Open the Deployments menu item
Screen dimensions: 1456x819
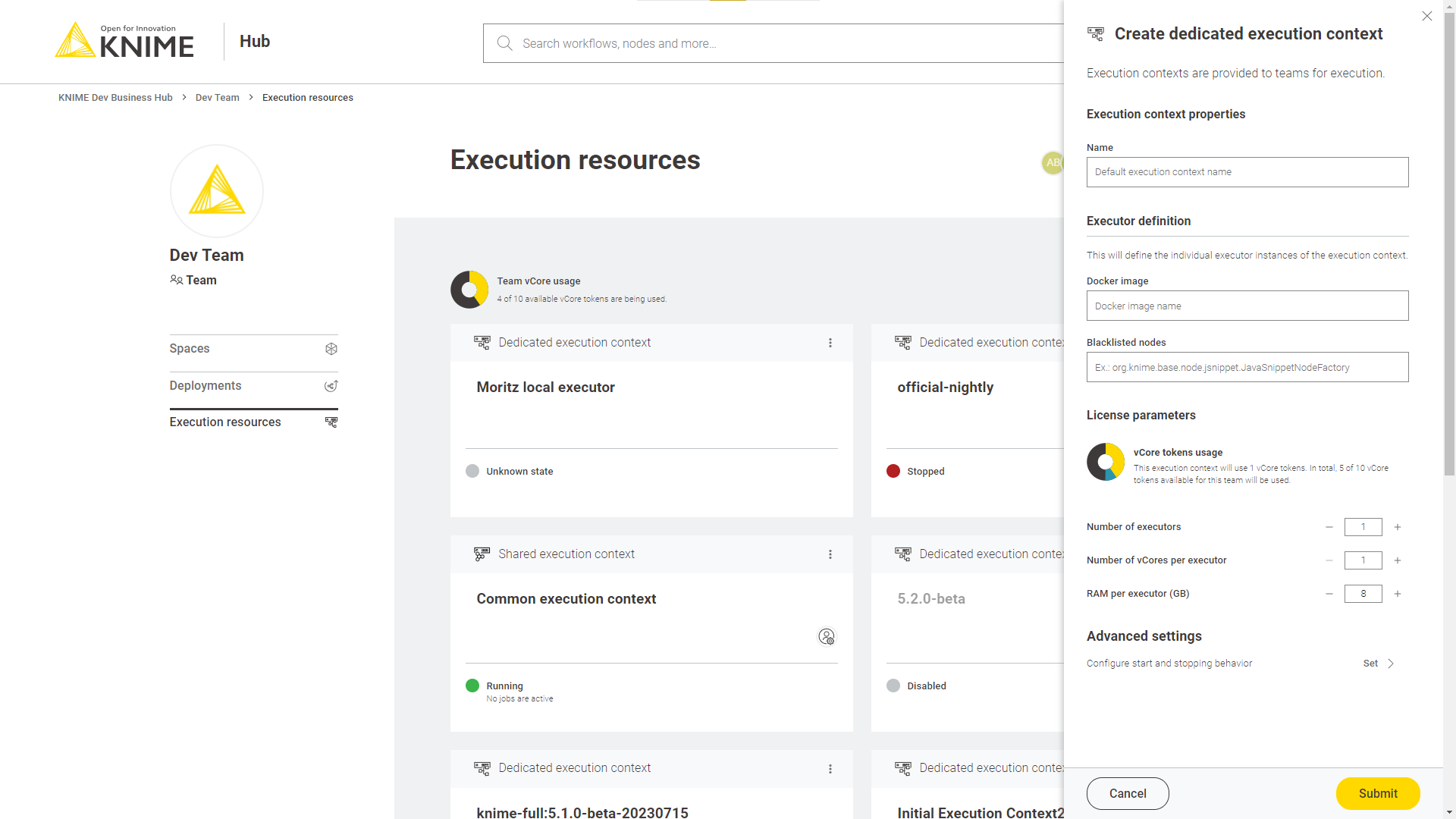[253, 386]
